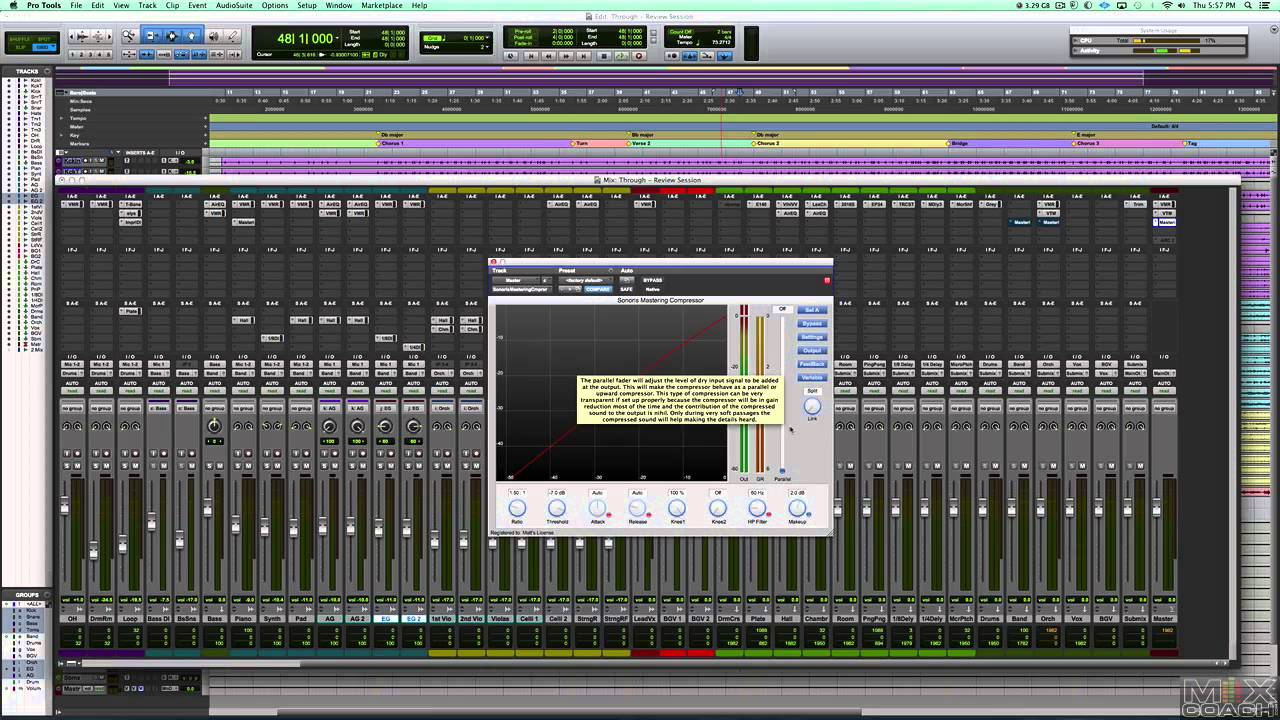Click the Set A button in compressor
Screen dimensions: 1280x720
pos(812,310)
